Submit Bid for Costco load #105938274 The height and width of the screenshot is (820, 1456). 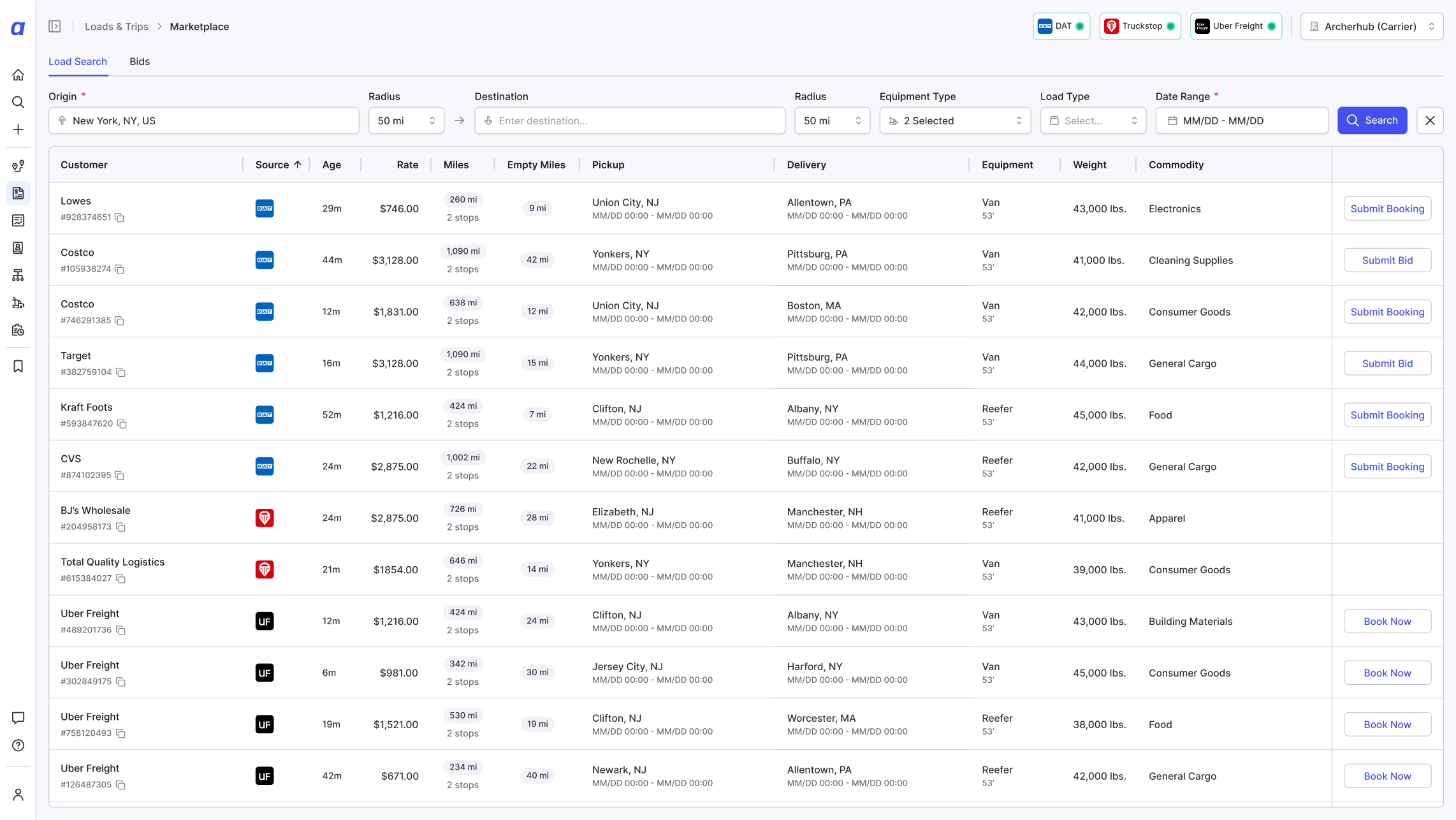pyautogui.click(x=1387, y=260)
